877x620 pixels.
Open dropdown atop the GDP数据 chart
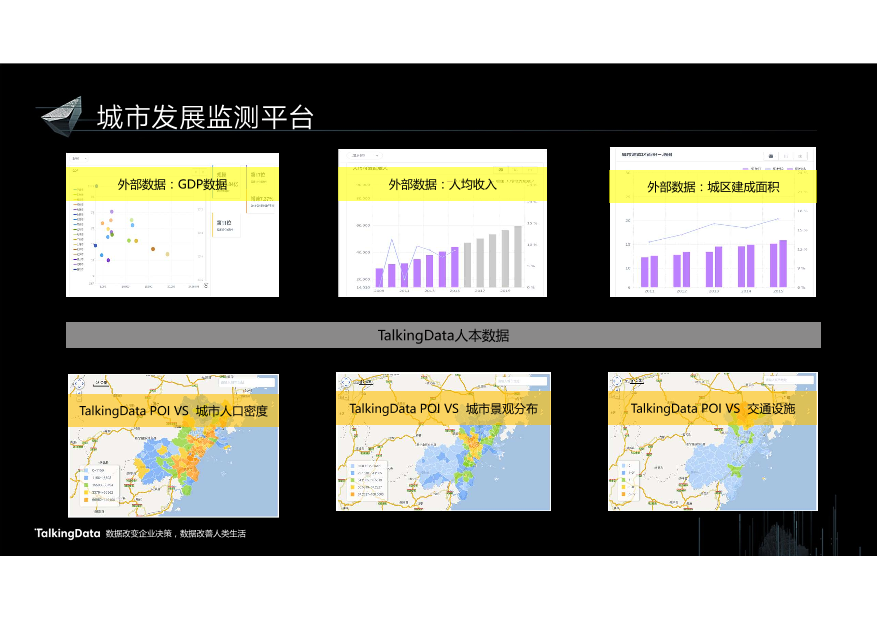tap(78, 159)
